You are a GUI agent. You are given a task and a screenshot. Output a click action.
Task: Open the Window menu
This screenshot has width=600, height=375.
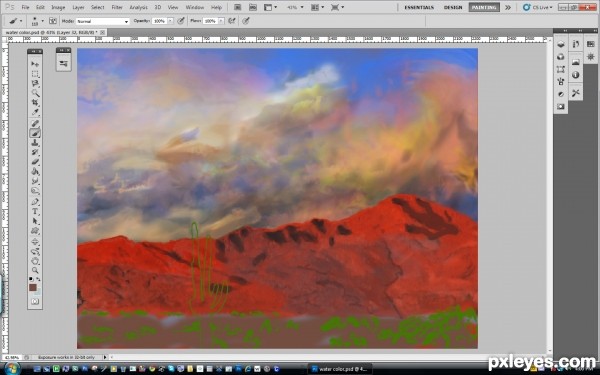coord(194,7)
